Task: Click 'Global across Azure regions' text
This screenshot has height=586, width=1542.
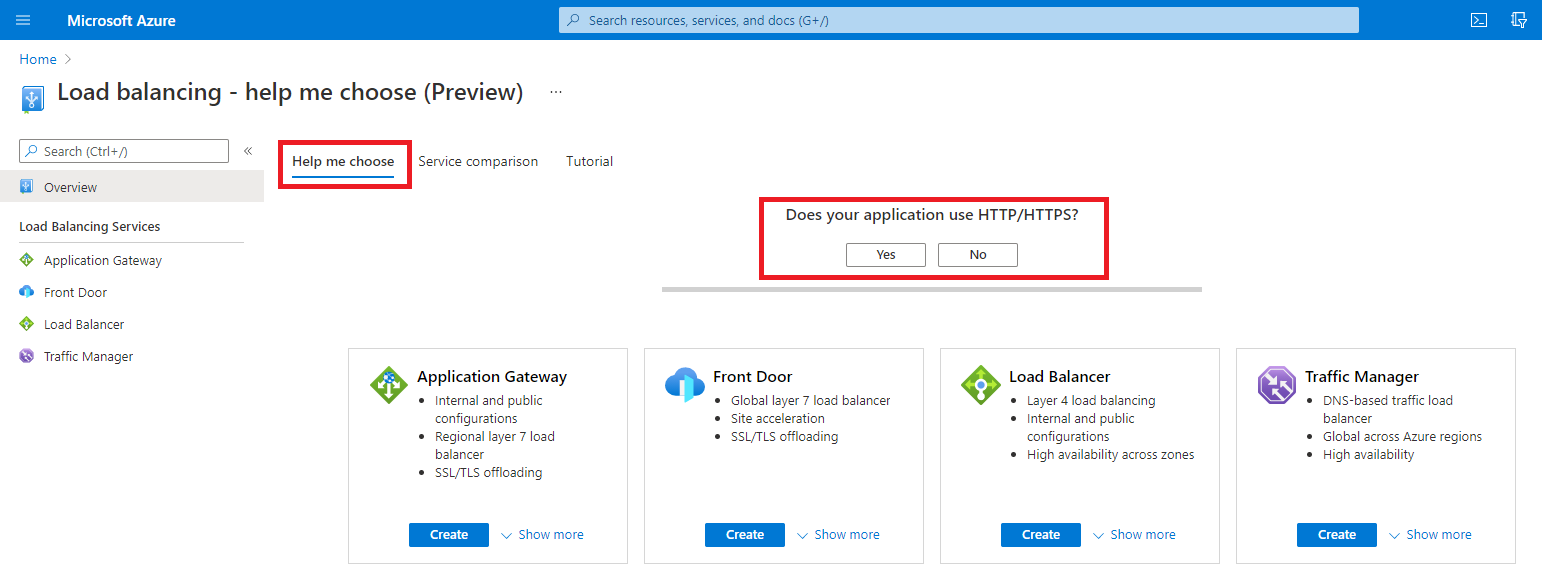Action: 1402,437
